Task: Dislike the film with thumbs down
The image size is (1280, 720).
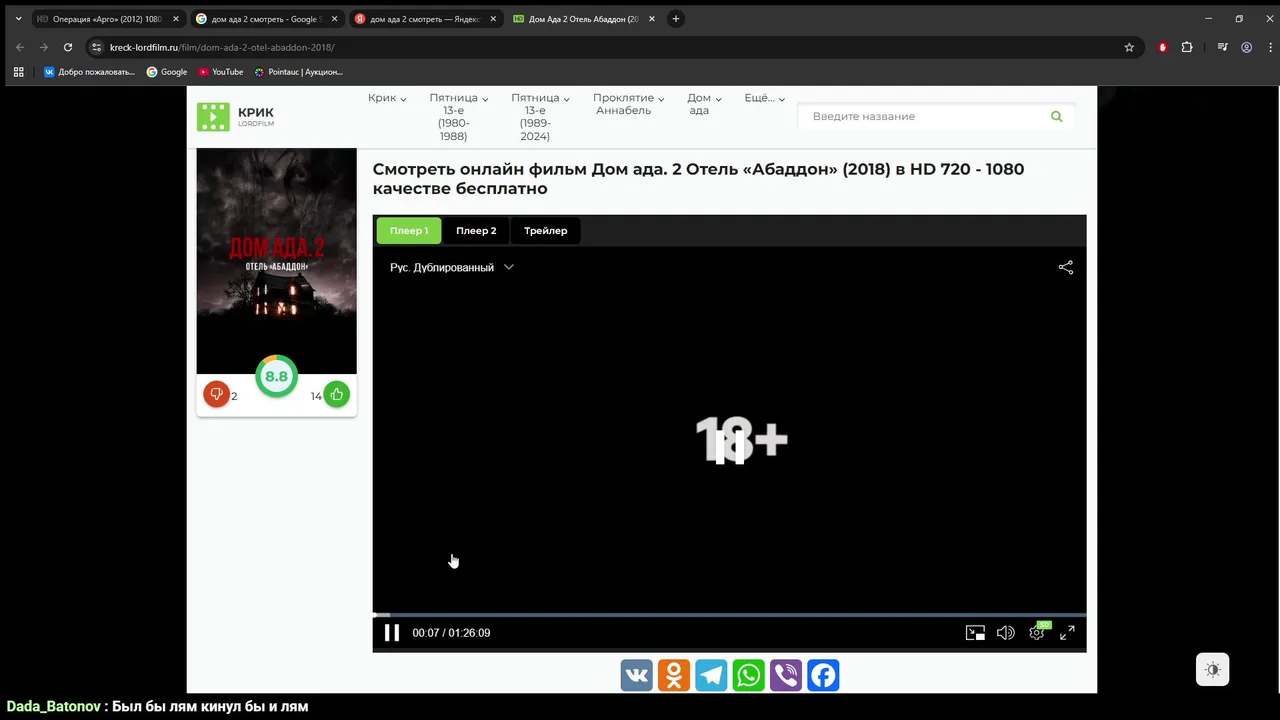Action: click(216, 395)
